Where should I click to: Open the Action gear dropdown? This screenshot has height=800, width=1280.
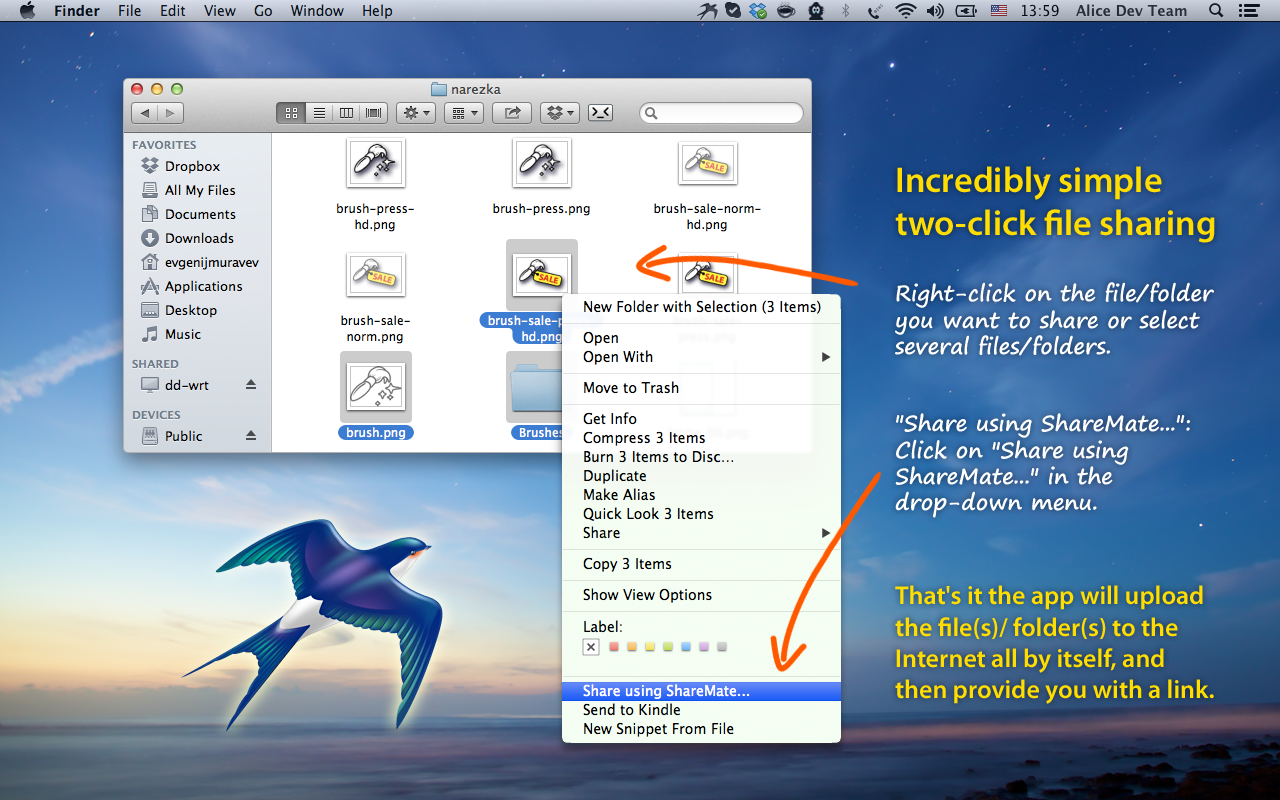[x=415, y=113]
